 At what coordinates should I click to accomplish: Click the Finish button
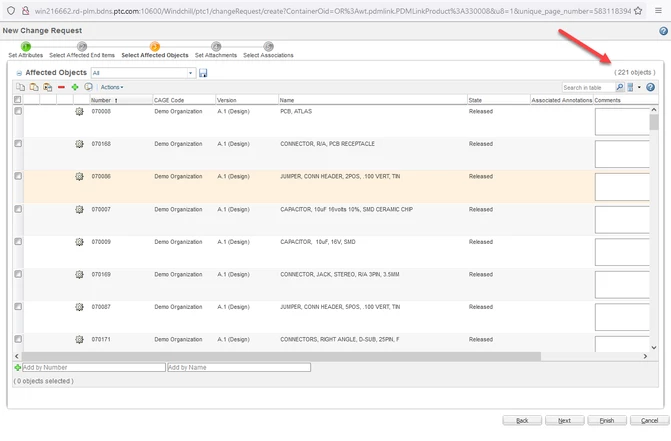pyautogui.click(x=607, y=420)
